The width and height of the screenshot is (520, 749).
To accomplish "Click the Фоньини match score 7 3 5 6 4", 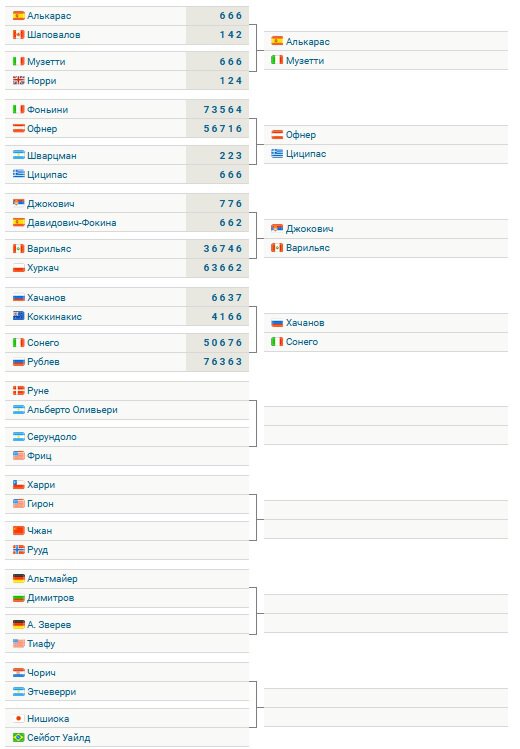I will pos(223,109).
